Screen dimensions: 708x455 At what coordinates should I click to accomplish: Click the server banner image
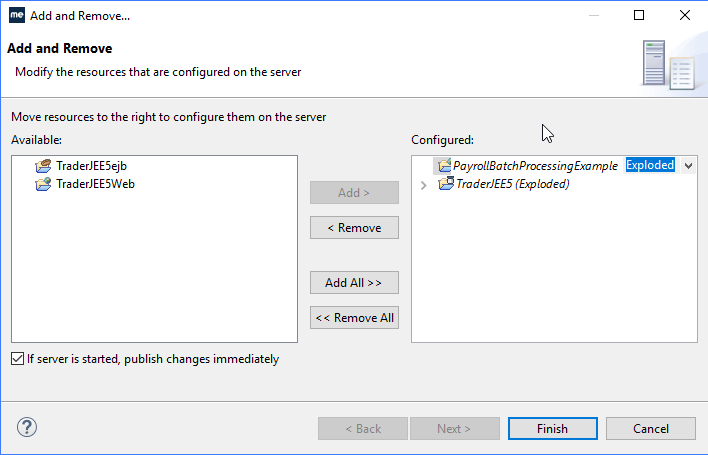click(x=667, y=64)
